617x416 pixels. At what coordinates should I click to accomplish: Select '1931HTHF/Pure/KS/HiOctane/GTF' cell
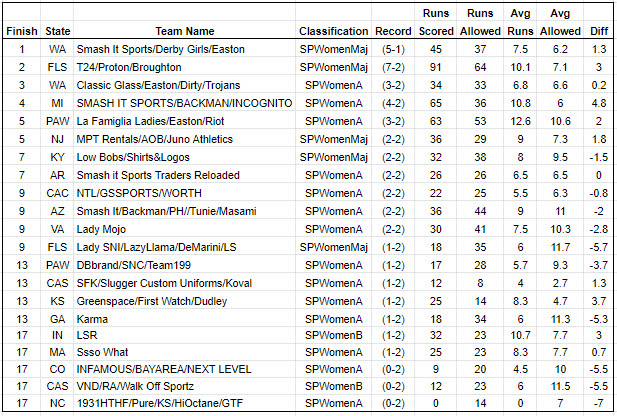[160, 403]
